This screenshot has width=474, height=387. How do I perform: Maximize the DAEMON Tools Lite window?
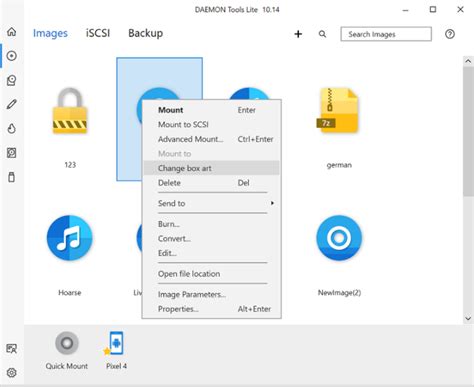(x=433, y=9)
